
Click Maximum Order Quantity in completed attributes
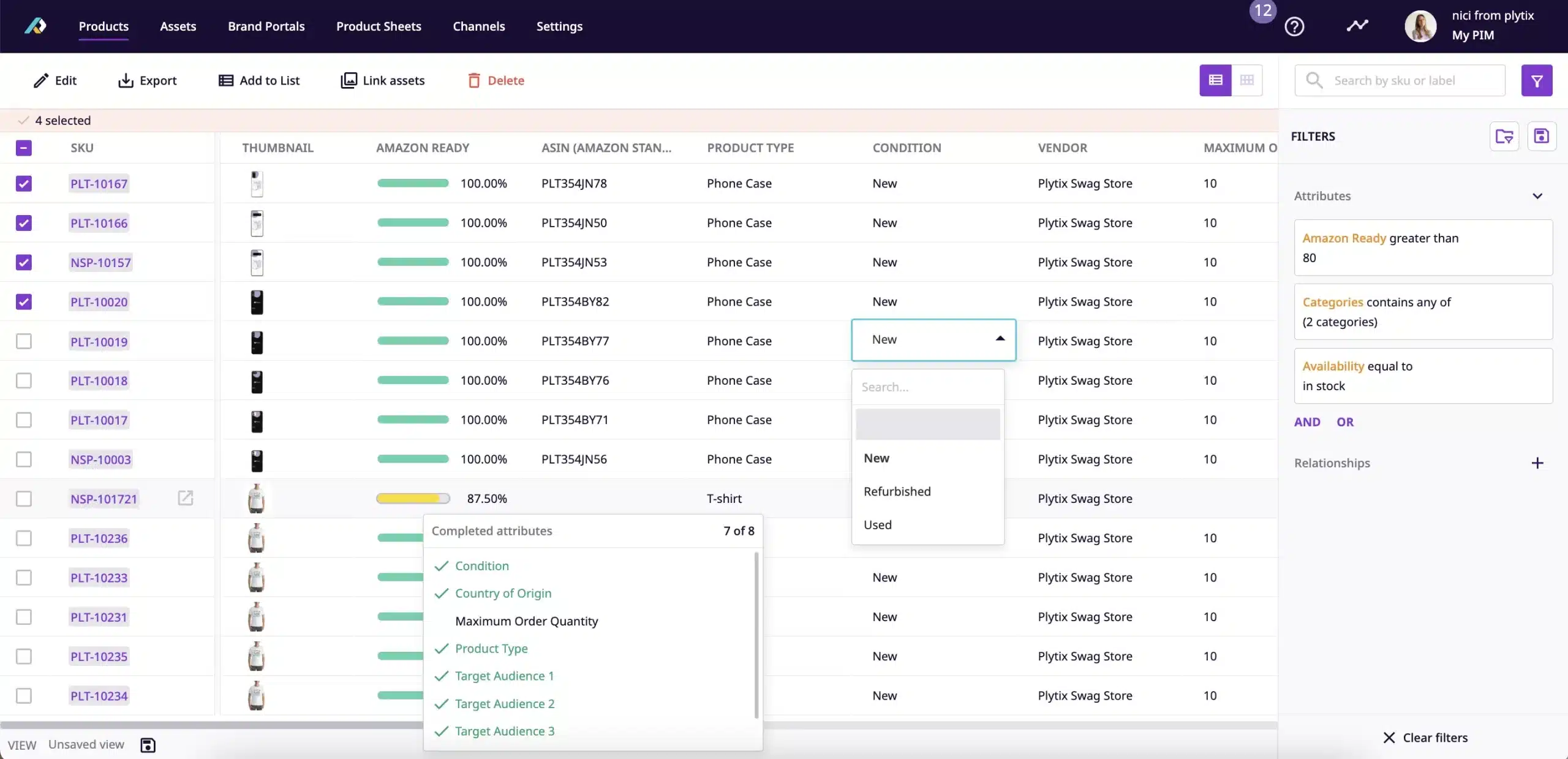pyautogui.click(x=526, y=621)
